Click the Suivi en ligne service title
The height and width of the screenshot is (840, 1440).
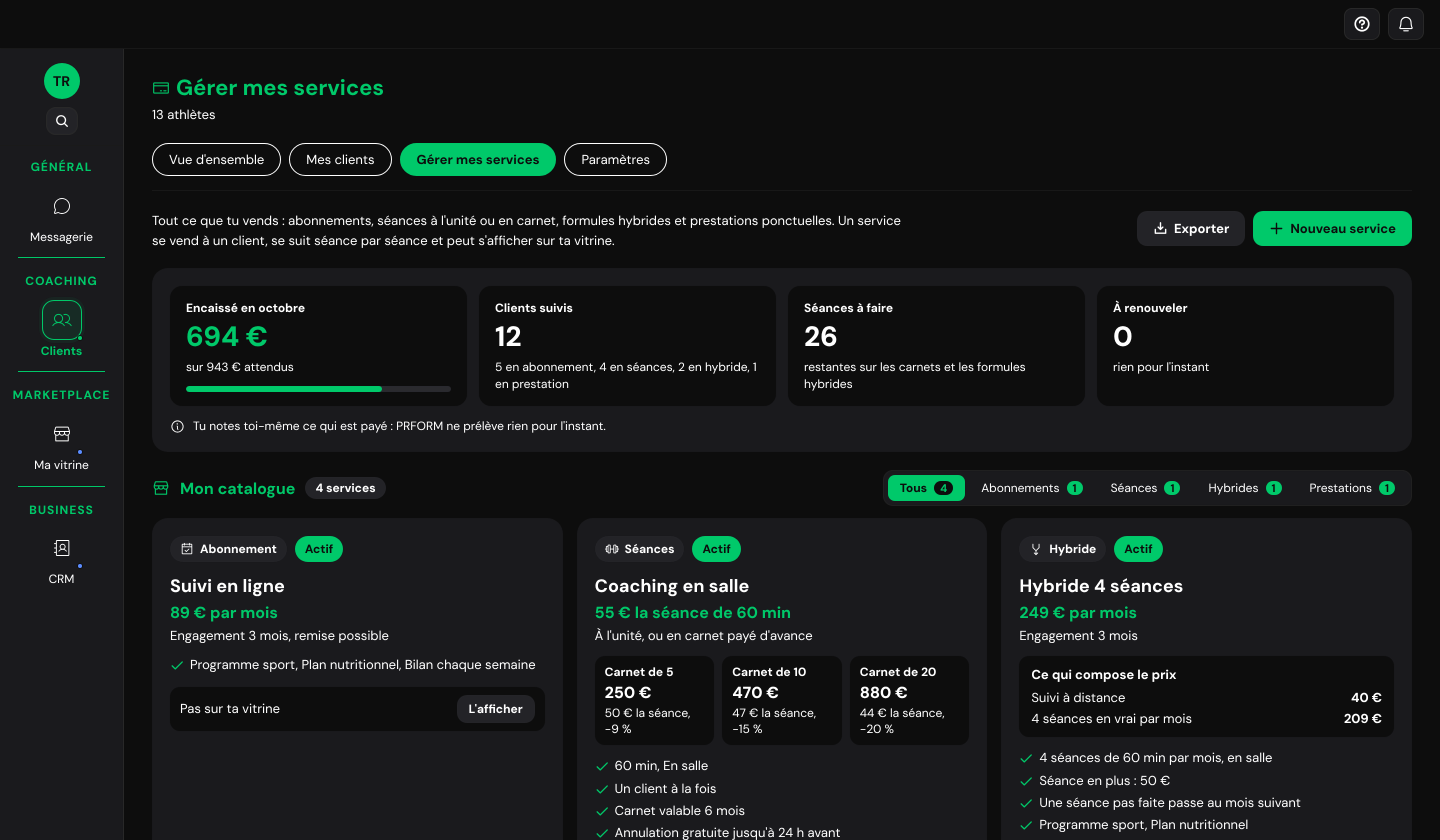pyautogui.click(x=227, y=586)
